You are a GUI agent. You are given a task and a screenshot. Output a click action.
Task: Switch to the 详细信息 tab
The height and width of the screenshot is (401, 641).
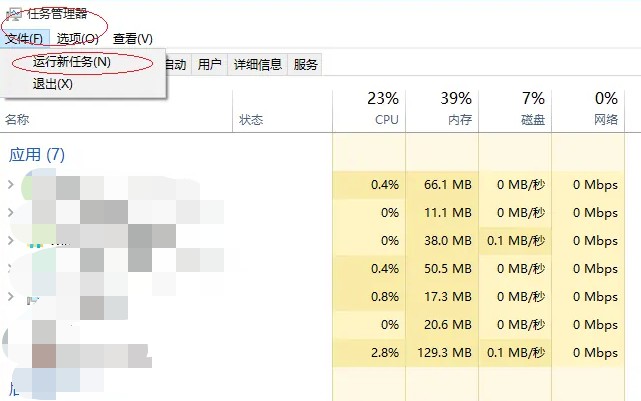click(257, 65)
